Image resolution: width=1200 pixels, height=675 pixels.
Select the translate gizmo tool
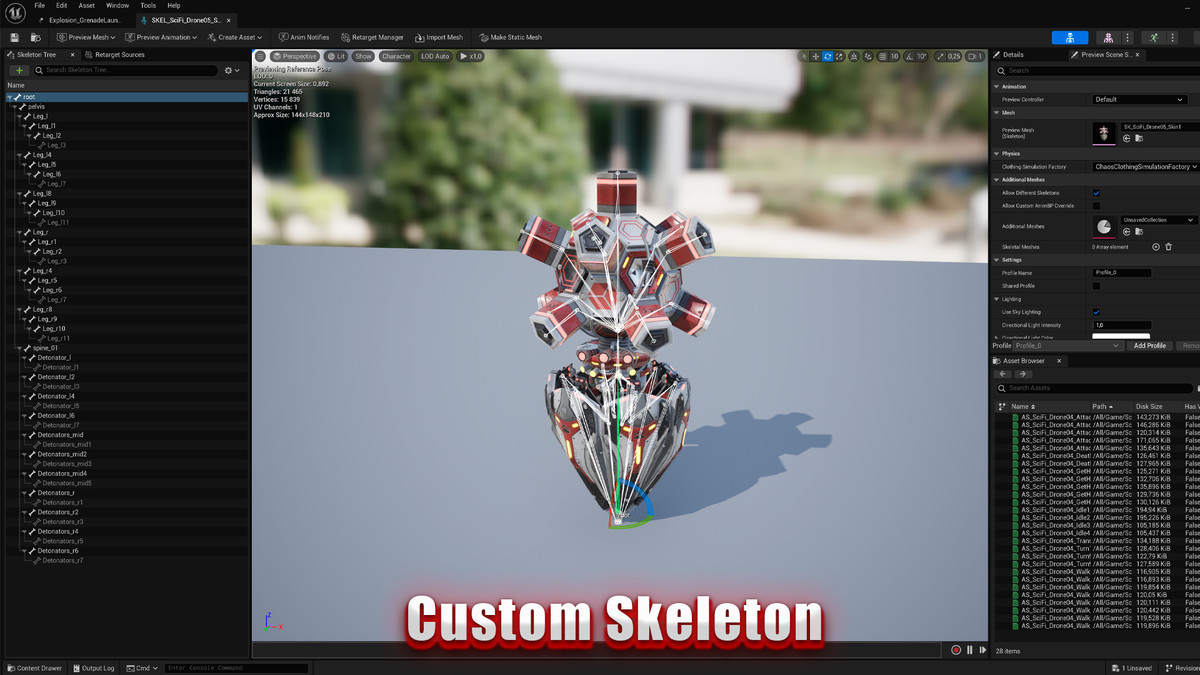point(816,57)
